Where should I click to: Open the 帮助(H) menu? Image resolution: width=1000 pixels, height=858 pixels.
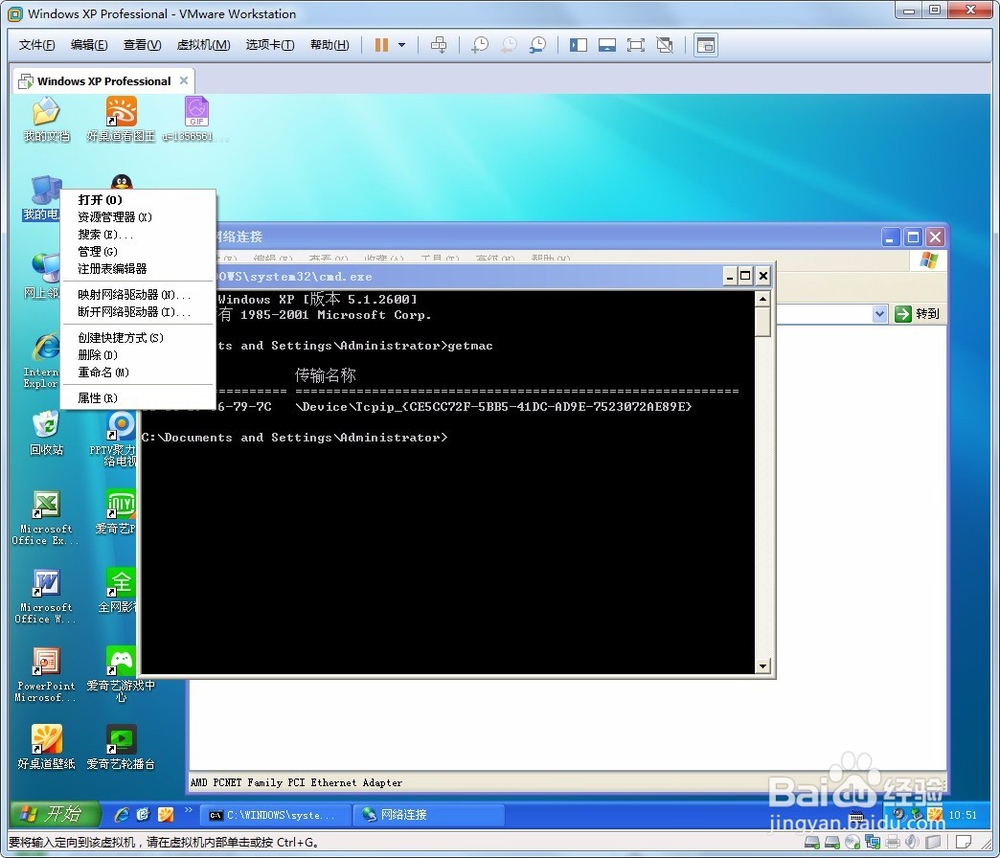[330, 45]
